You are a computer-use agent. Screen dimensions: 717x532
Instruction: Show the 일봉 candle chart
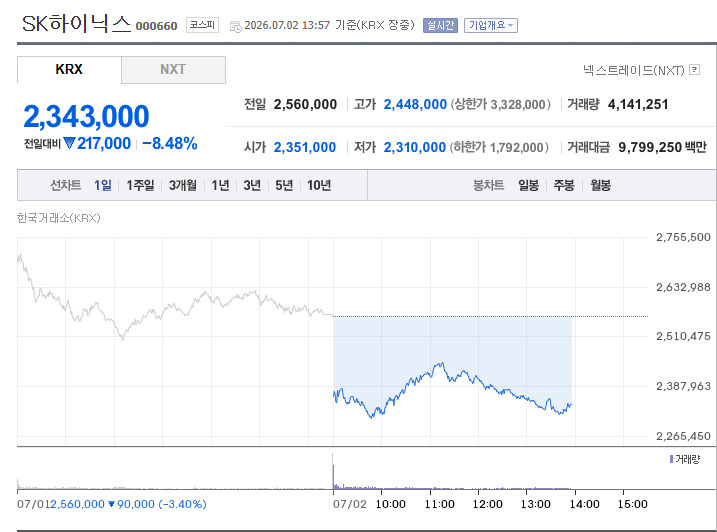pos(529,185)
